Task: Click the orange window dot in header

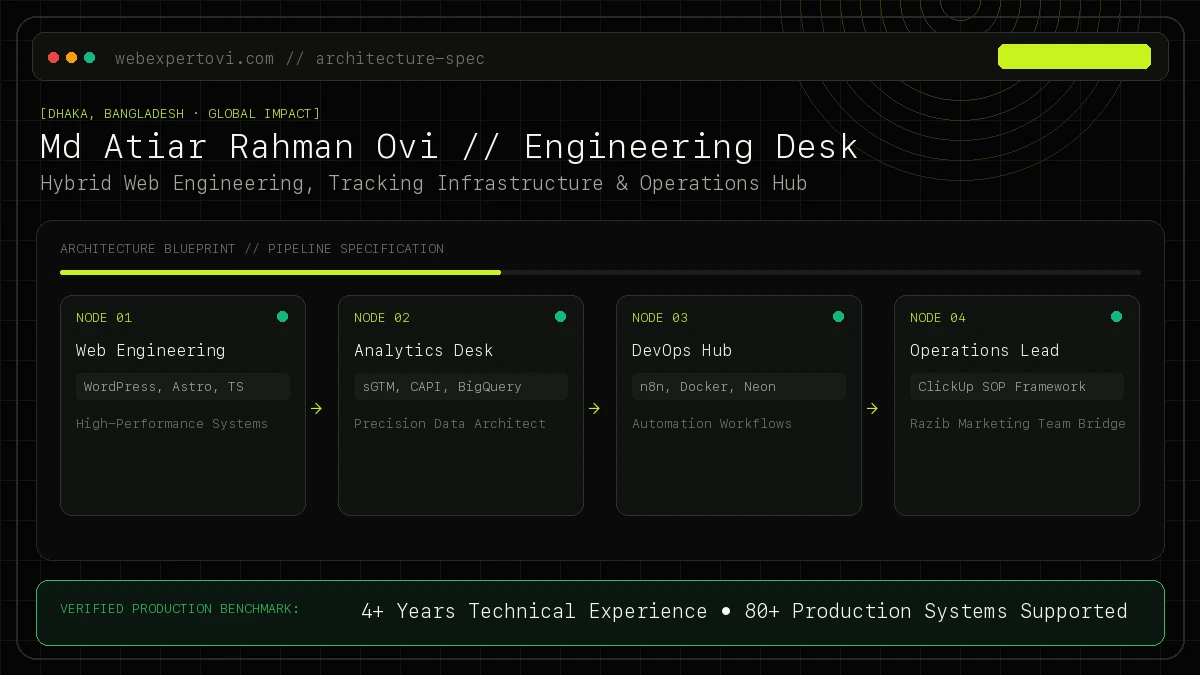Action: (x=72, y=58)
